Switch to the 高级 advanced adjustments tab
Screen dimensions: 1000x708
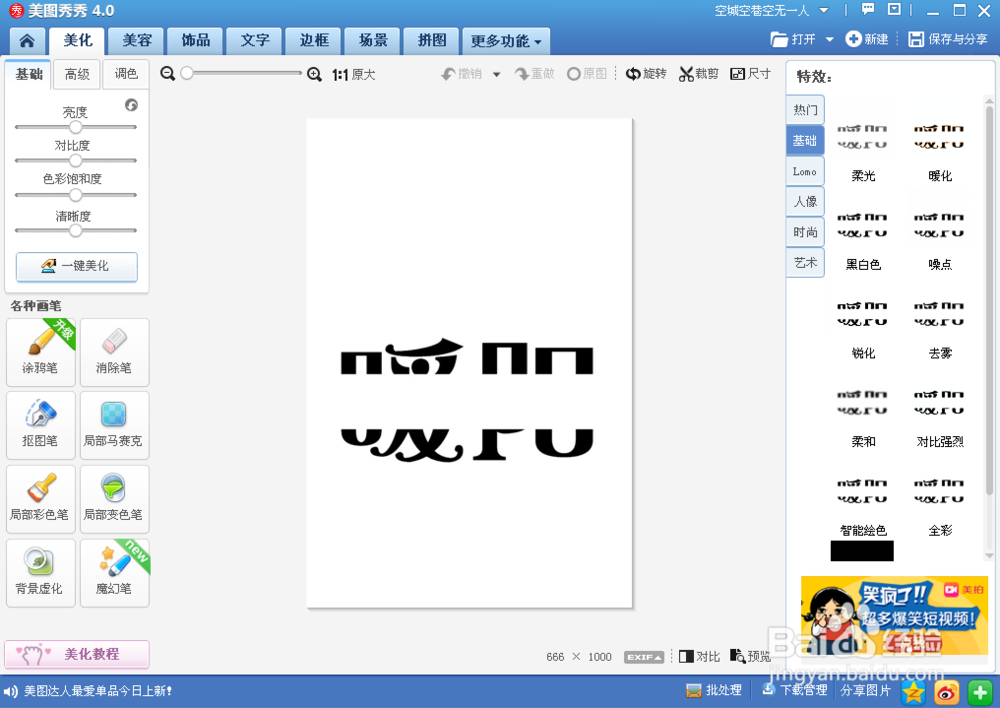tap(77, 75)
